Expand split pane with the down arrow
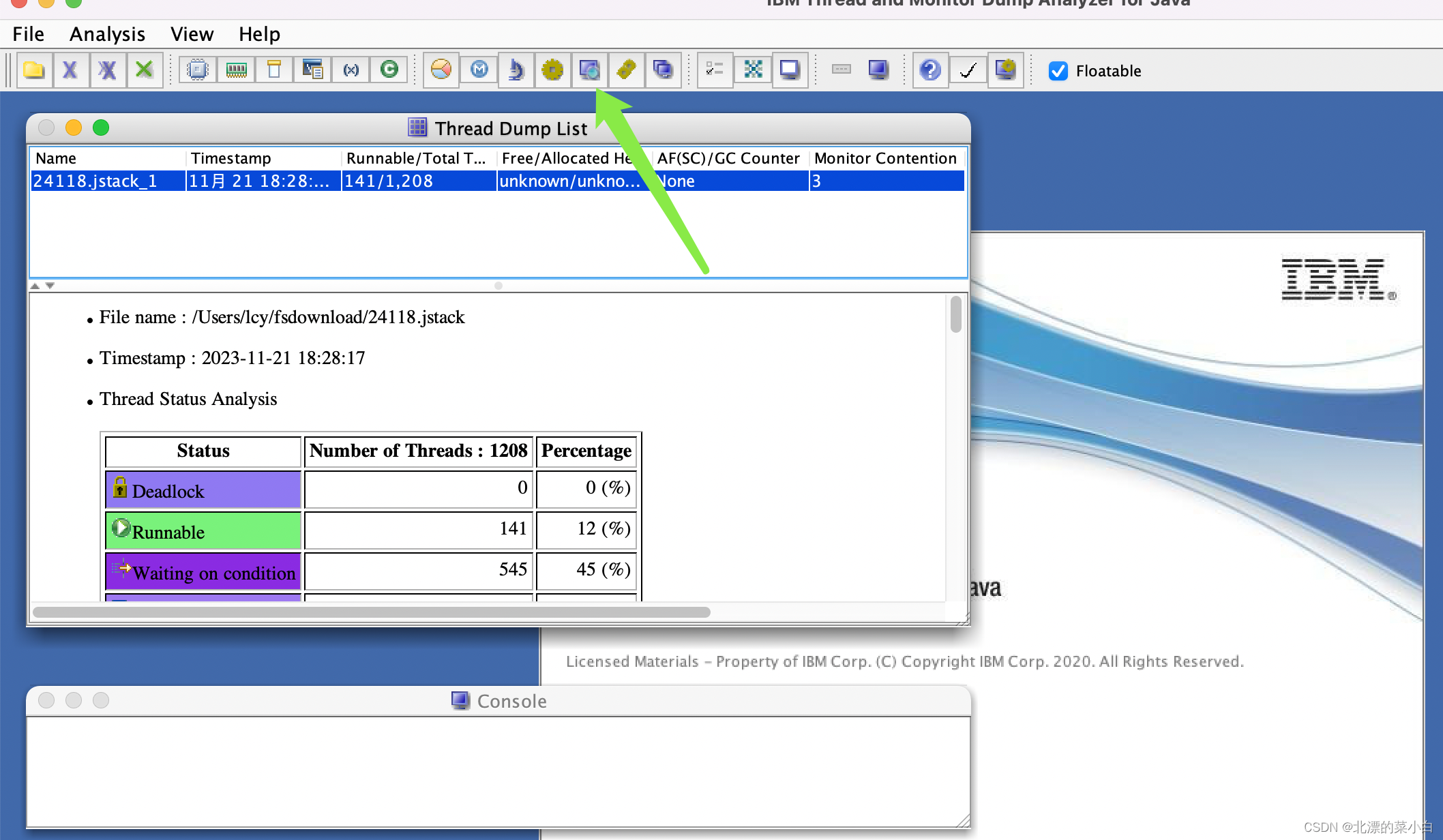Screen dimensions: 1443x840 (50, 286)
